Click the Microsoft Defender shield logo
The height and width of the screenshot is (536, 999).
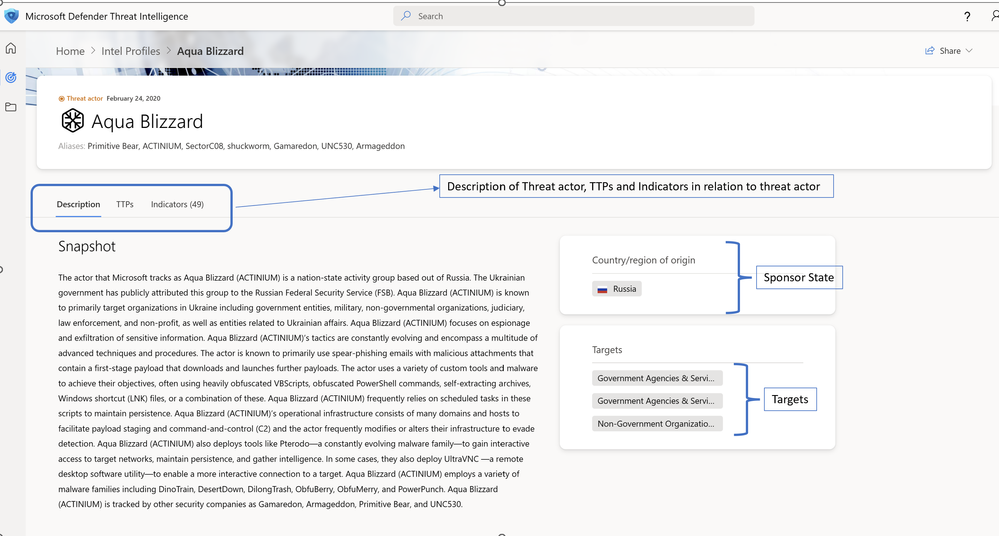(11, 17)
